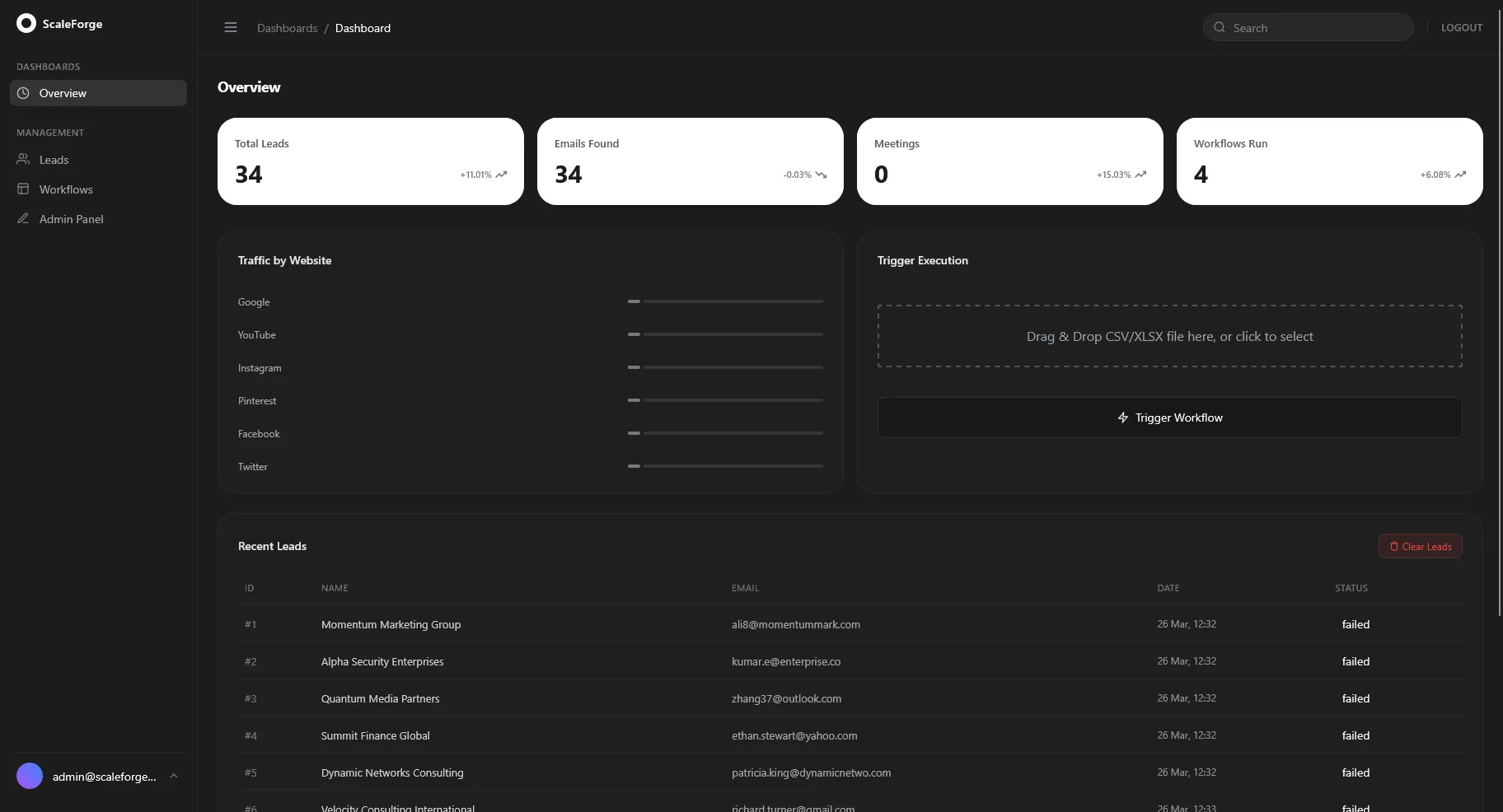Select the Quantum Media Partners lead name
The width and height of the screenshot is (1503, 812).
[380, 698]
